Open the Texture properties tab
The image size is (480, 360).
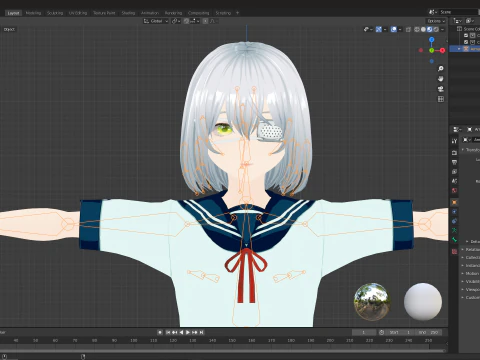tap(454, 251)
